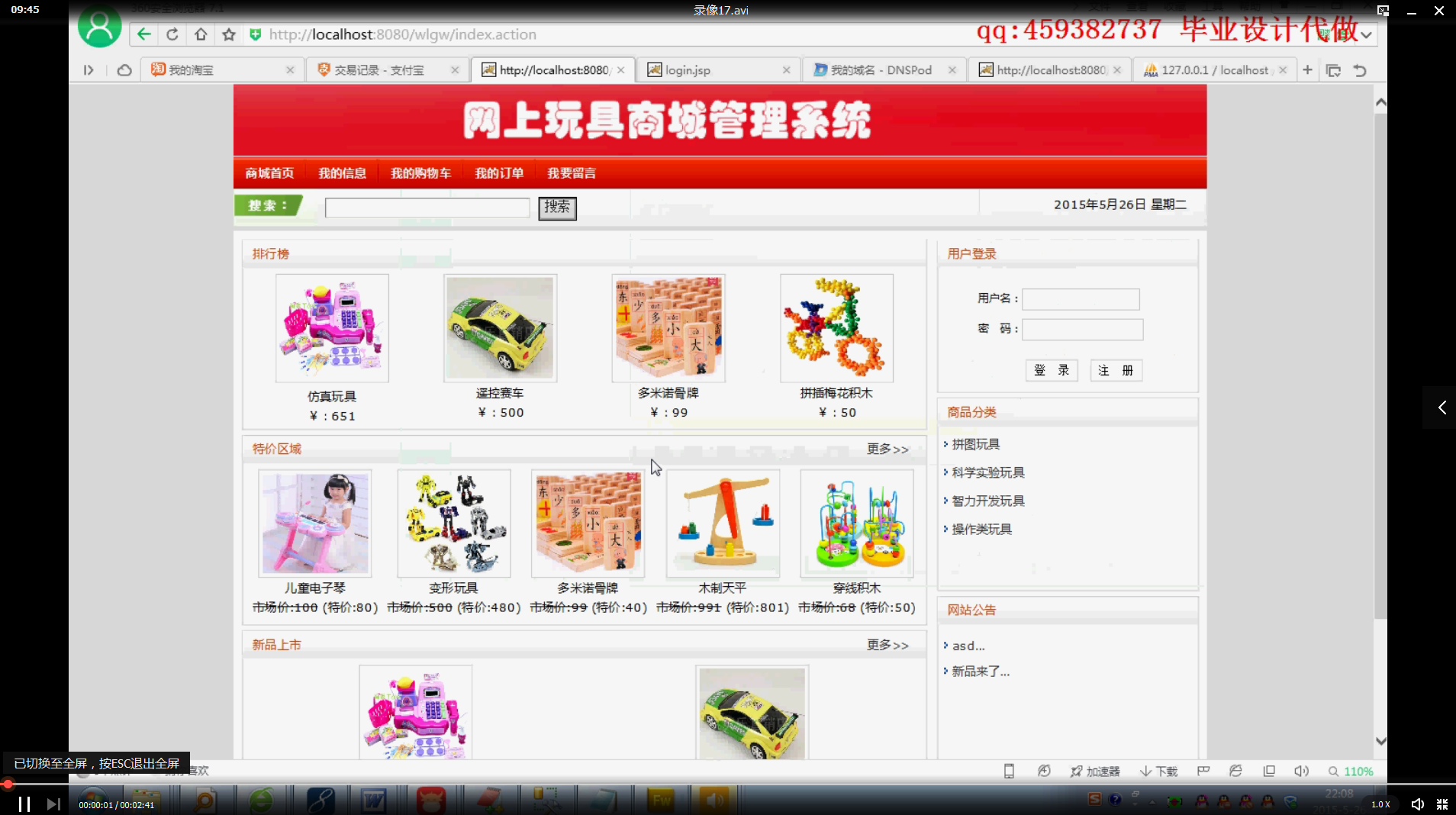This screenshot has height=815, width=1456.
Task: Open the 仿真玩具 product thumbnail in rankings
Action: click(x=332, y=328)
